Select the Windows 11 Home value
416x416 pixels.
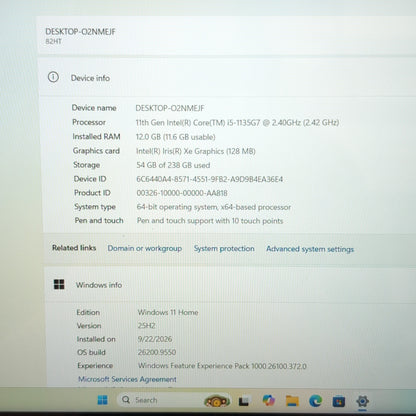point(168,312)
